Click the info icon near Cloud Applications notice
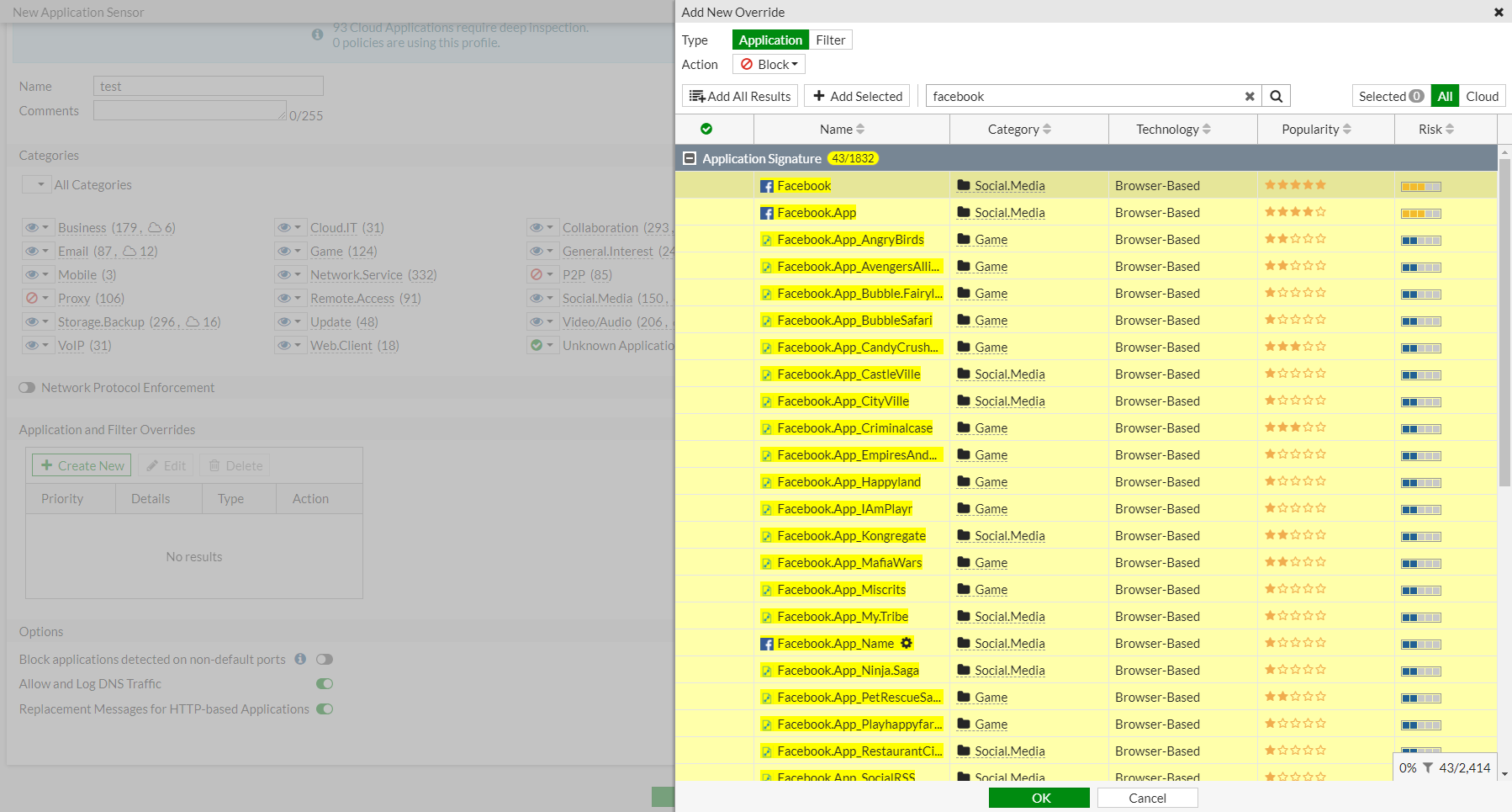Image resolution: width=1512 pixels, height=812 pixels. pos(317,34)
